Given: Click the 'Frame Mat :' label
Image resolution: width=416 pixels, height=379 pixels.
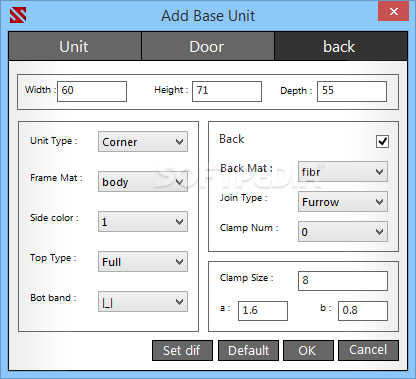Looking at the screenshot, I should tap(56, 178).
